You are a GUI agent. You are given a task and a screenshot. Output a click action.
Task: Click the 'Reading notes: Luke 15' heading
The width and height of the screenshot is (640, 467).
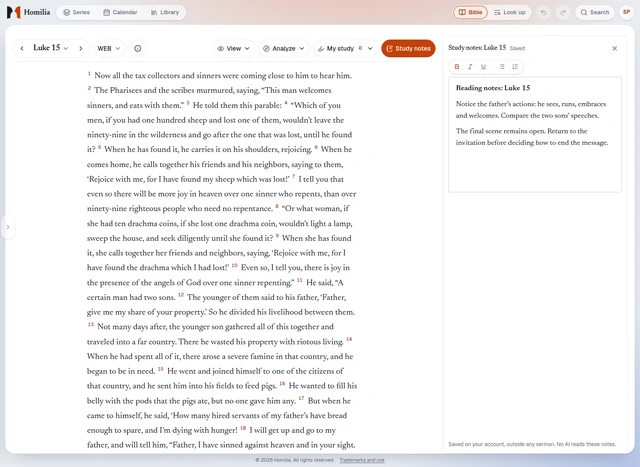click(x=493, y=88)
